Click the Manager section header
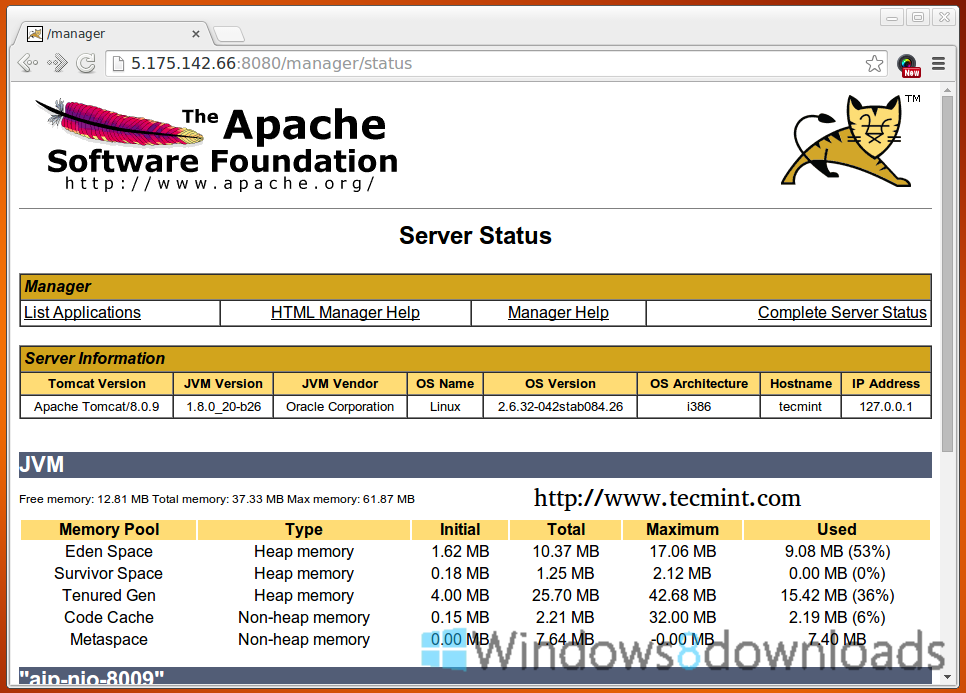The height and width of the screenshot is (693, 966). [x=475, y=286]
